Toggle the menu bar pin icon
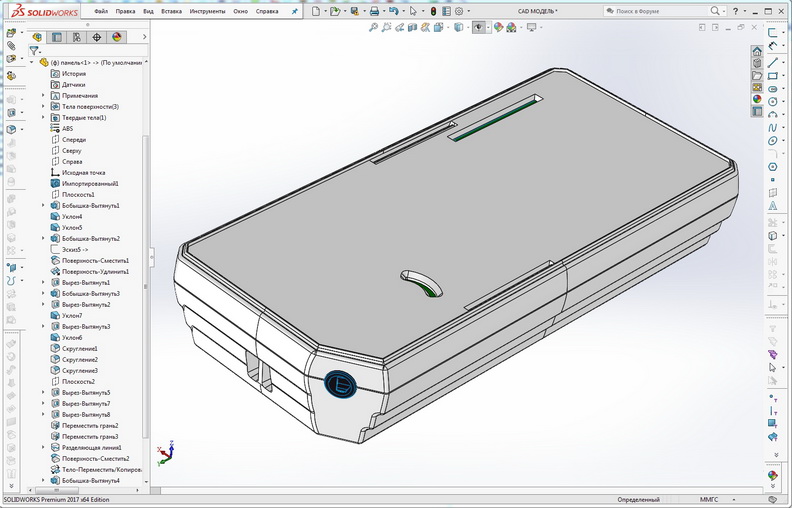This screenshot has height=508, width=792. tap(294, 11)
